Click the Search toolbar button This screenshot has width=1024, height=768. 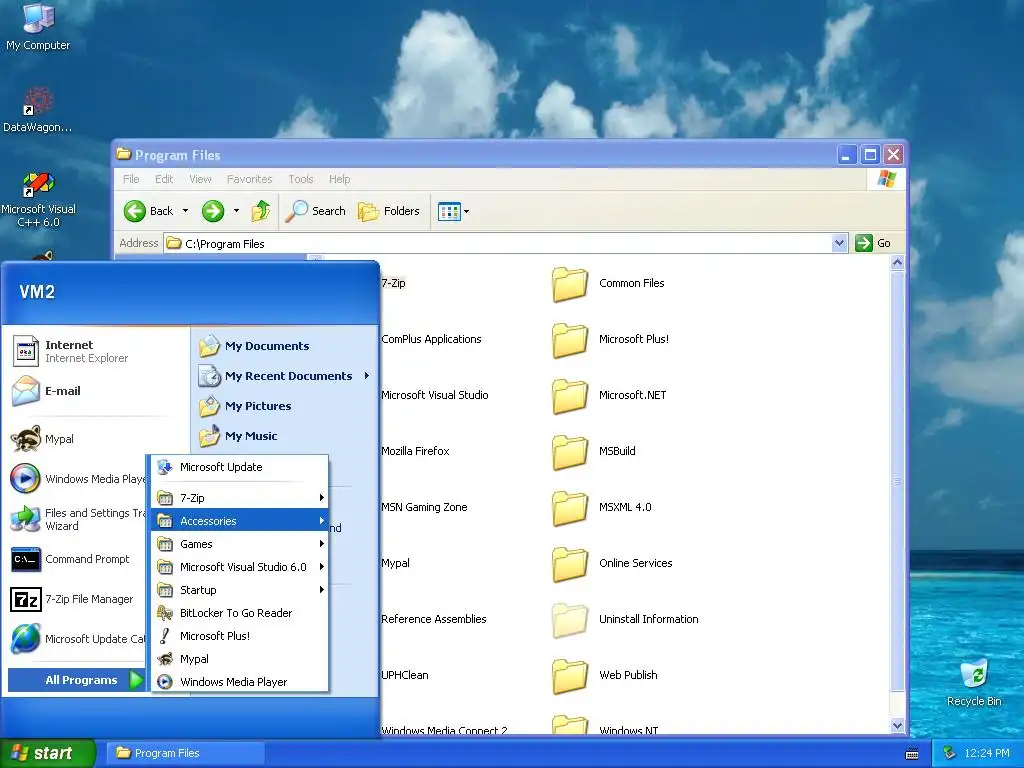(x=315, y=211)
